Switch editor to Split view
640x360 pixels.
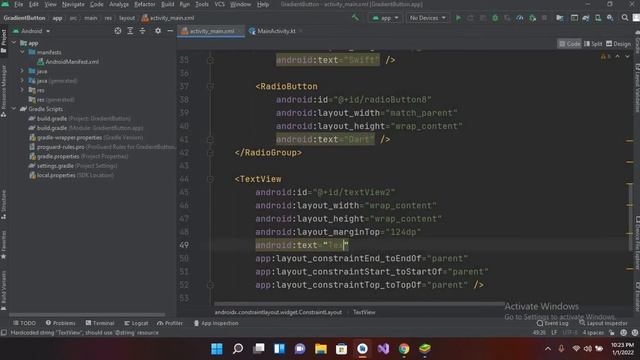(x=593, y=44)
